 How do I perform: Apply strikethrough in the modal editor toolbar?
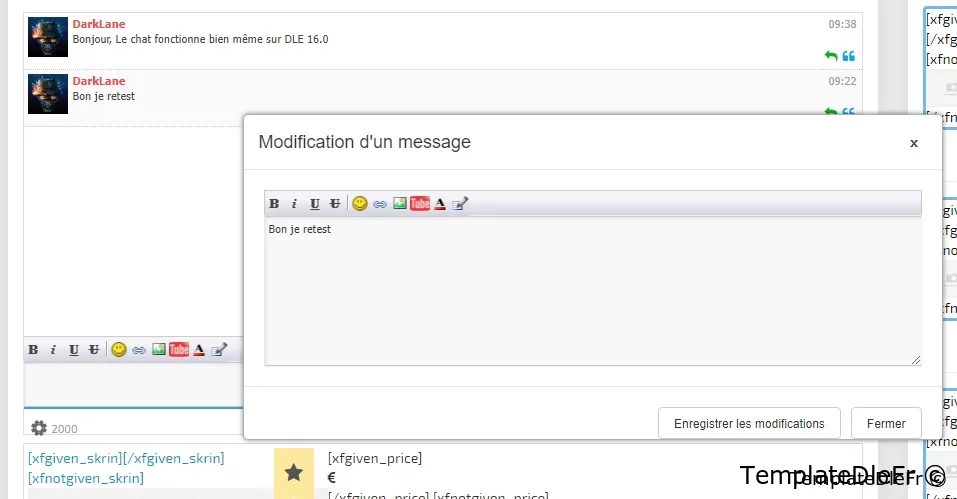(335, 204)
